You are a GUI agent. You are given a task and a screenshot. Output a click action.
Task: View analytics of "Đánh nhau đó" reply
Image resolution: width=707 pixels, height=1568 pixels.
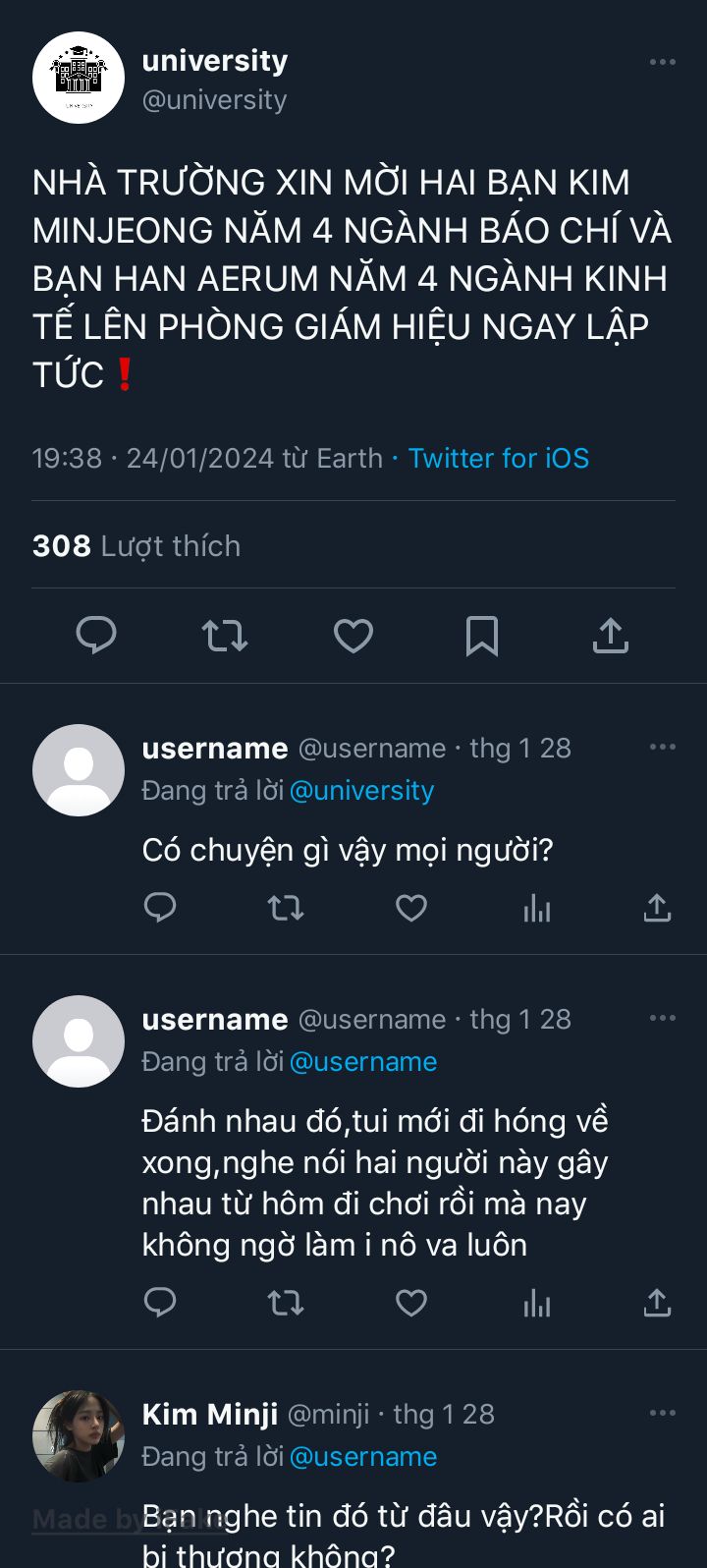click(x=537, y=1304)
